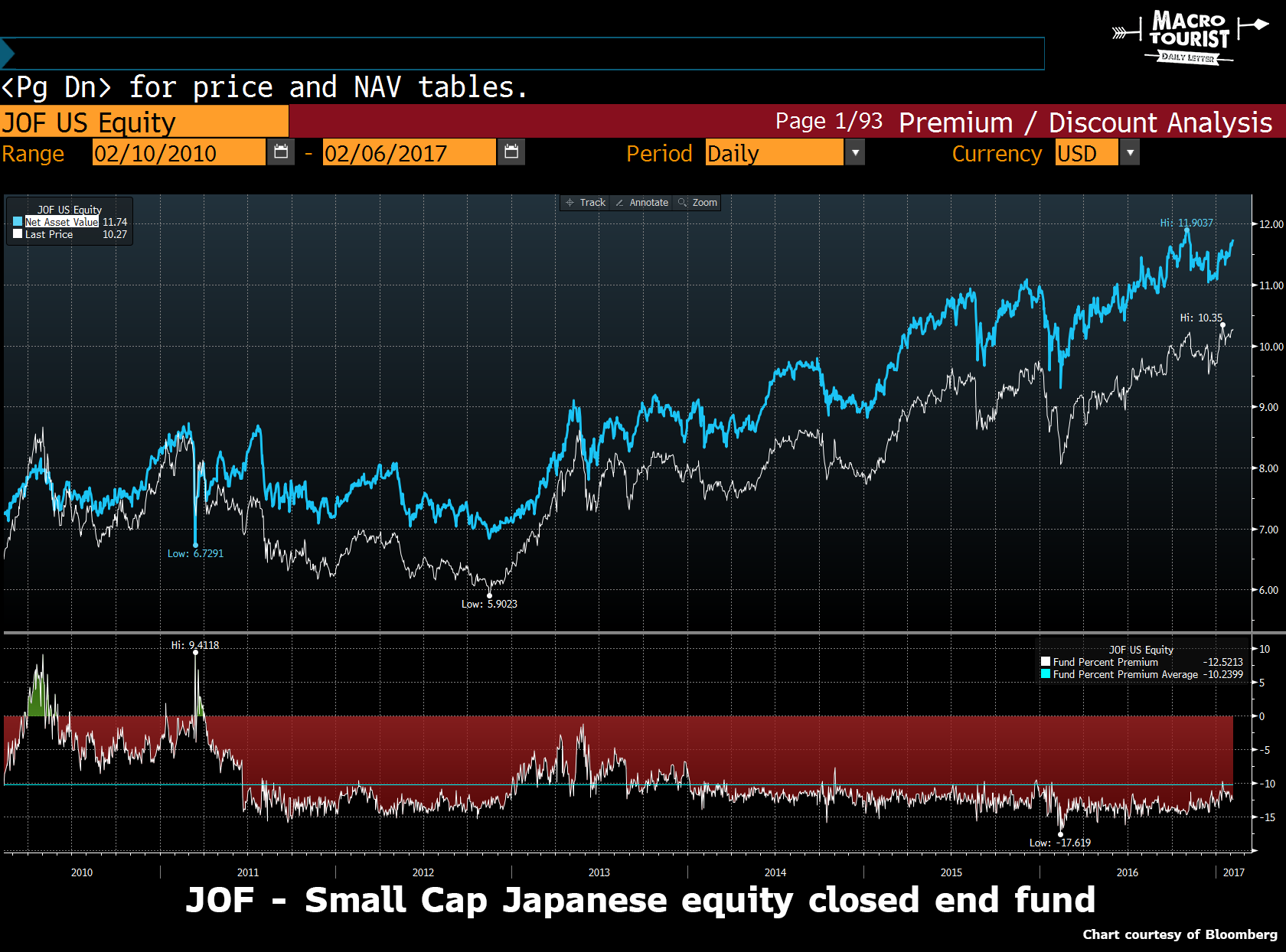Edit the range start date 02/10/2010

tap(179, 152)
